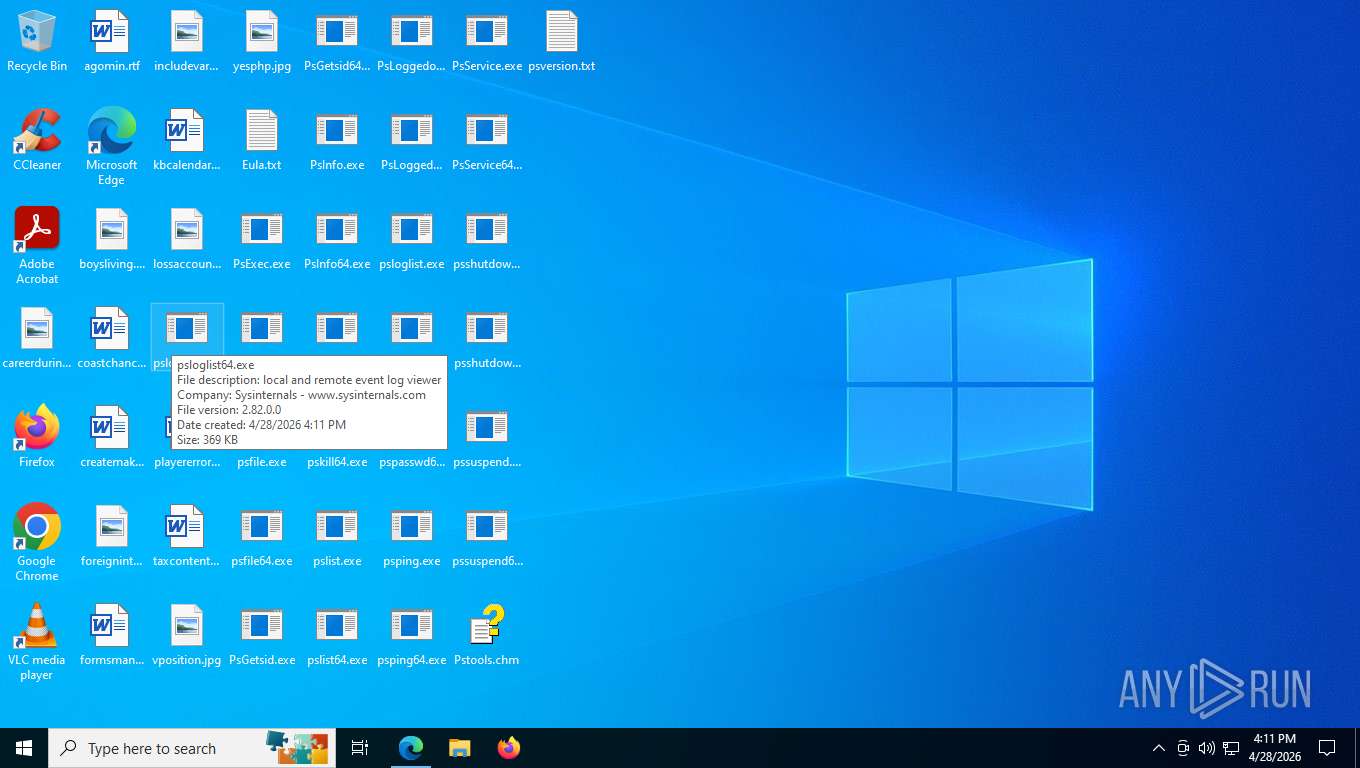This screenshot has height=768, width=1360.
Task: Click the psfile.exe file label
Action: click(262, 462)
